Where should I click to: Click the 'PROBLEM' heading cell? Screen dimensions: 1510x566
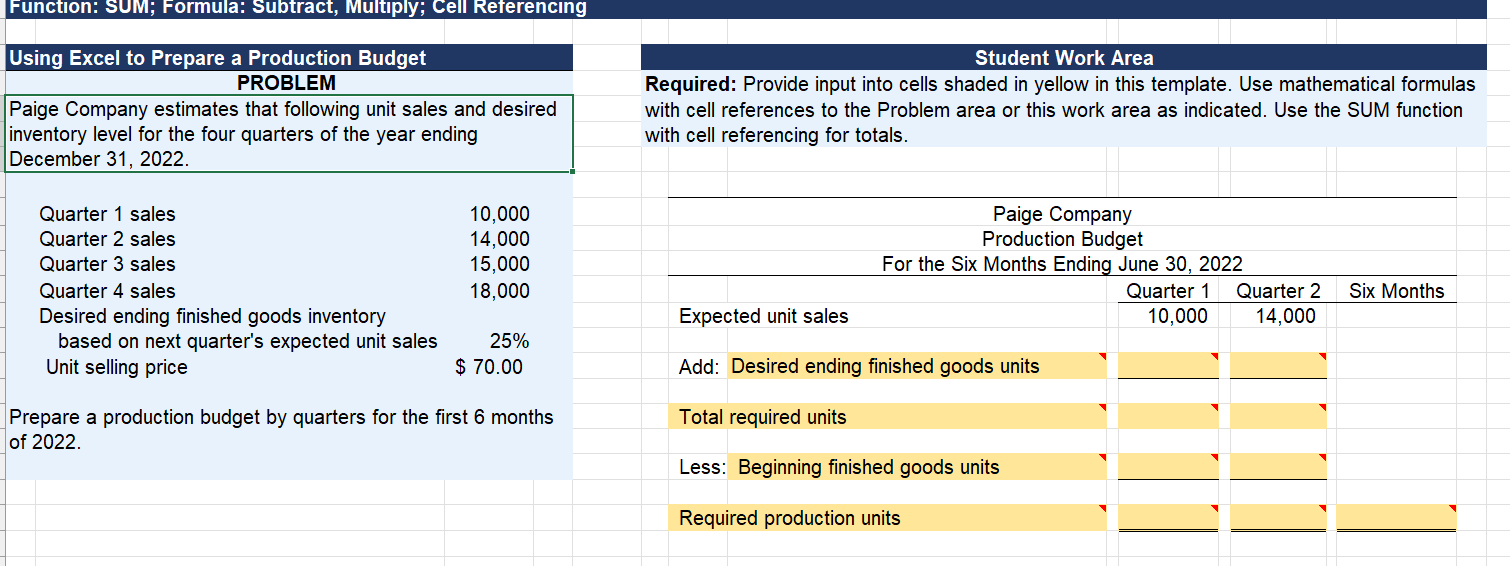coord(286,83)
